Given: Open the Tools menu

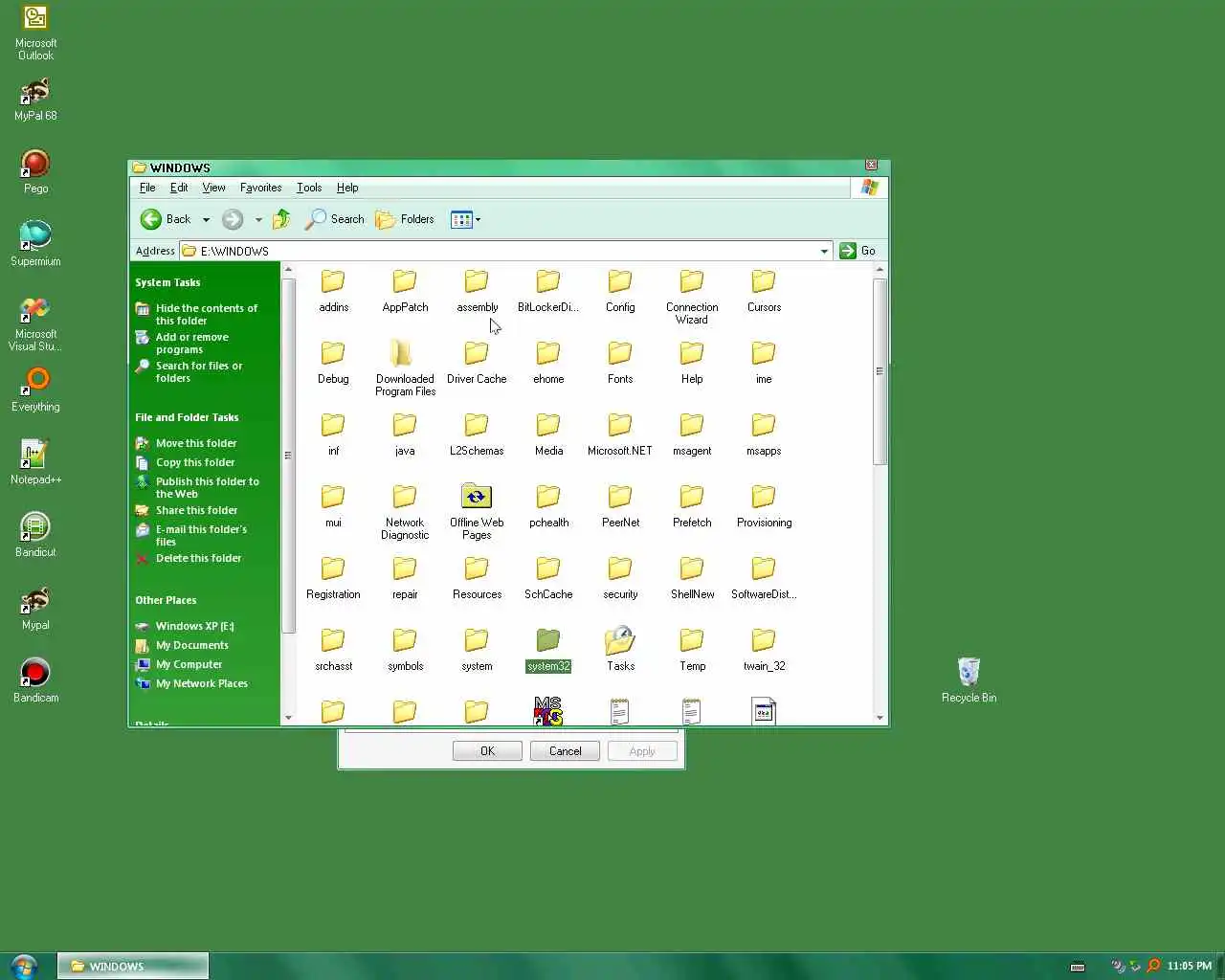Looking at the screenshot, I should 308,188.
